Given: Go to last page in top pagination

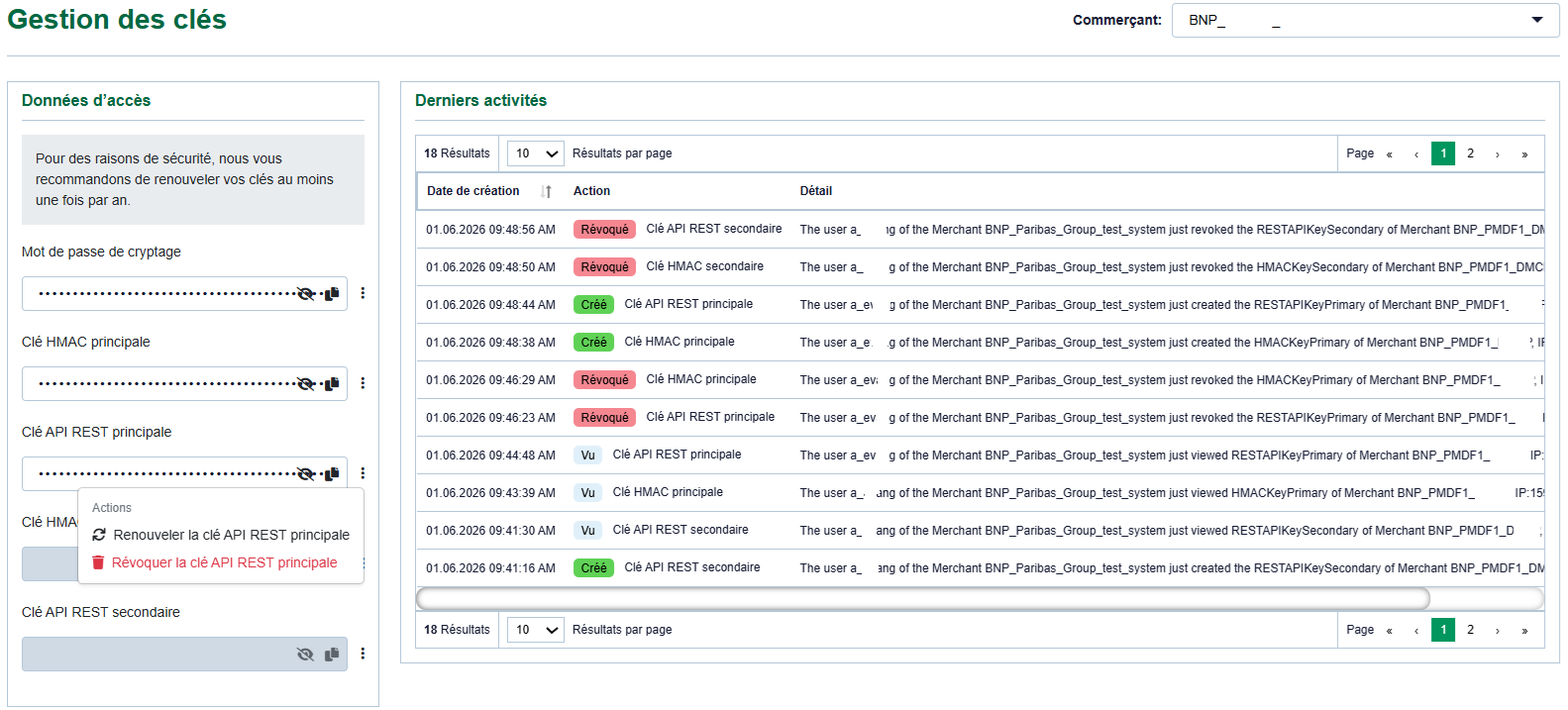Looking at the screenshot, I should pos(1524,153).
